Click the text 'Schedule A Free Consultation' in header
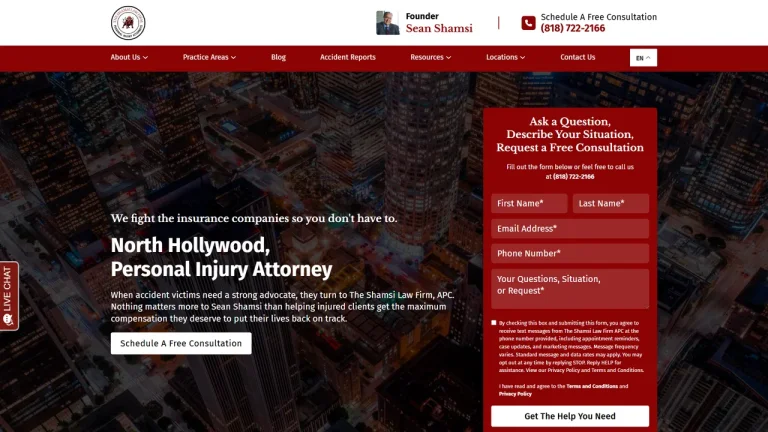The image size is (768, 432). [x=599, y=17]
